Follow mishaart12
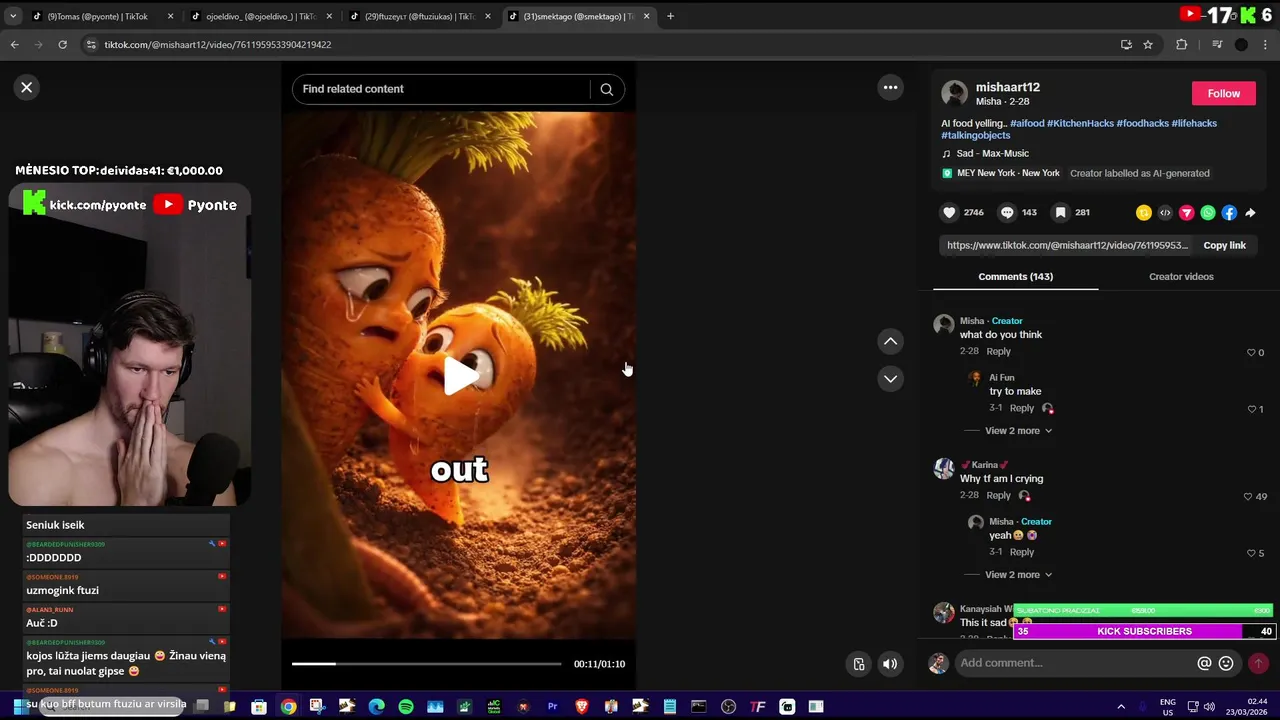The width and height of the screenshot is (1280, 720). coord(1224,93)
